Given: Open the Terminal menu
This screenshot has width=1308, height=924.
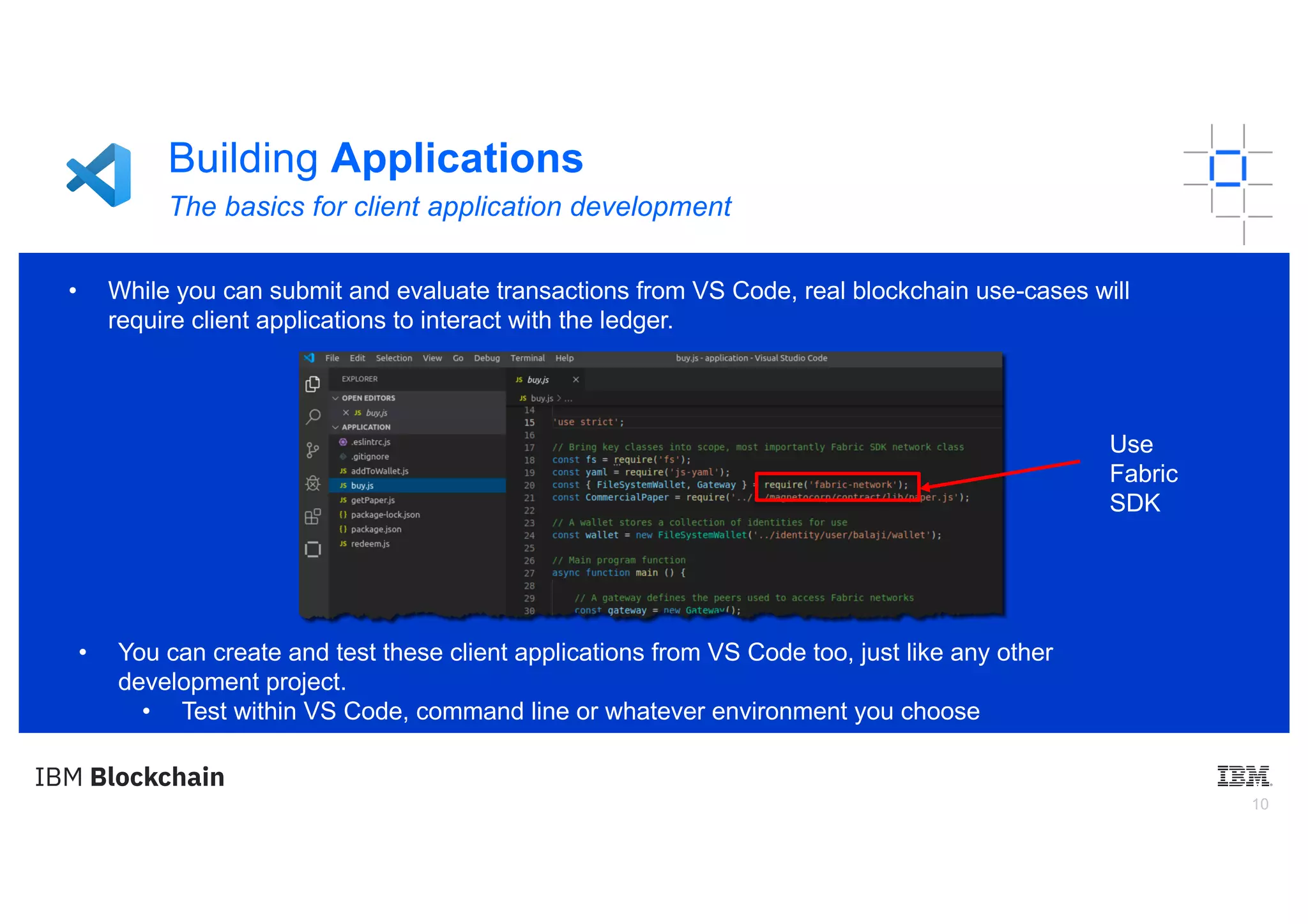Looking at the screenshot, I should pyautogui.click(x=528, y=358).
